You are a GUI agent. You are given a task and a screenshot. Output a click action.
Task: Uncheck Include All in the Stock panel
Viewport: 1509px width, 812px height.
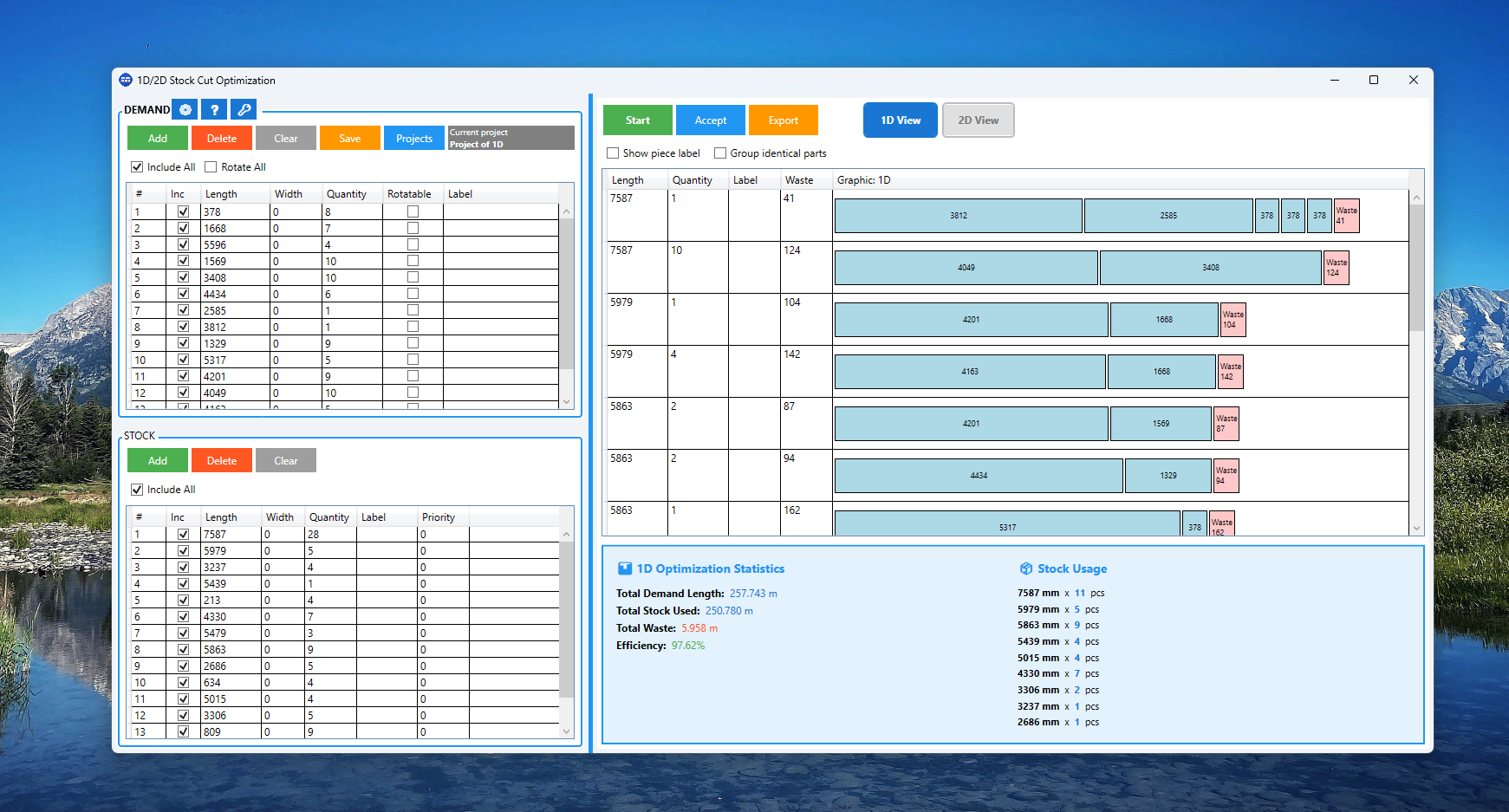pyautogui.click(x=137, y=489)
